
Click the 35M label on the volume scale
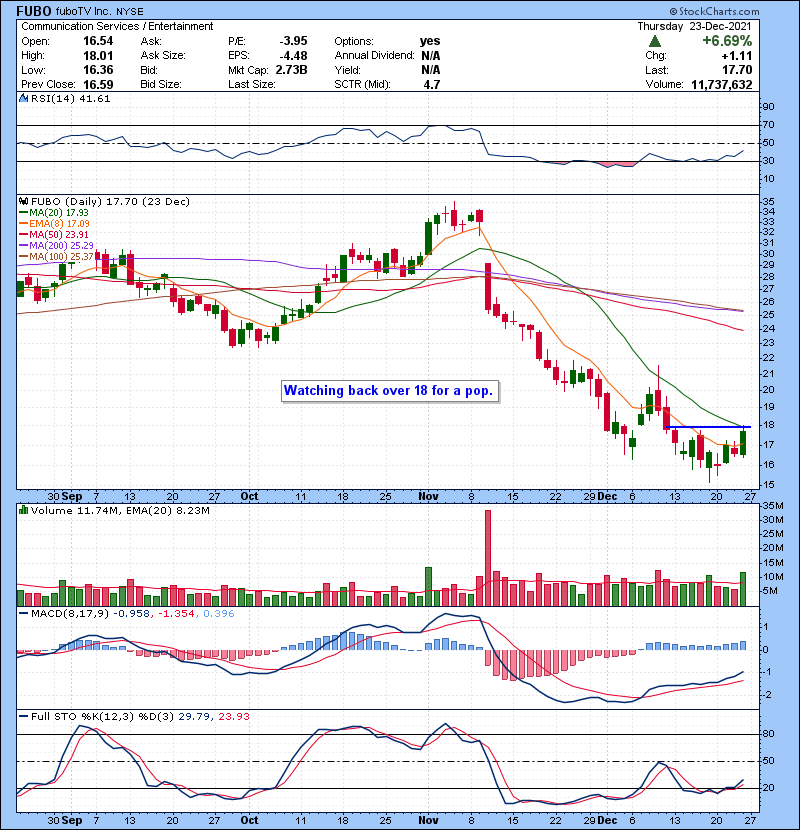pyautogui.click(x=772, y=505)
